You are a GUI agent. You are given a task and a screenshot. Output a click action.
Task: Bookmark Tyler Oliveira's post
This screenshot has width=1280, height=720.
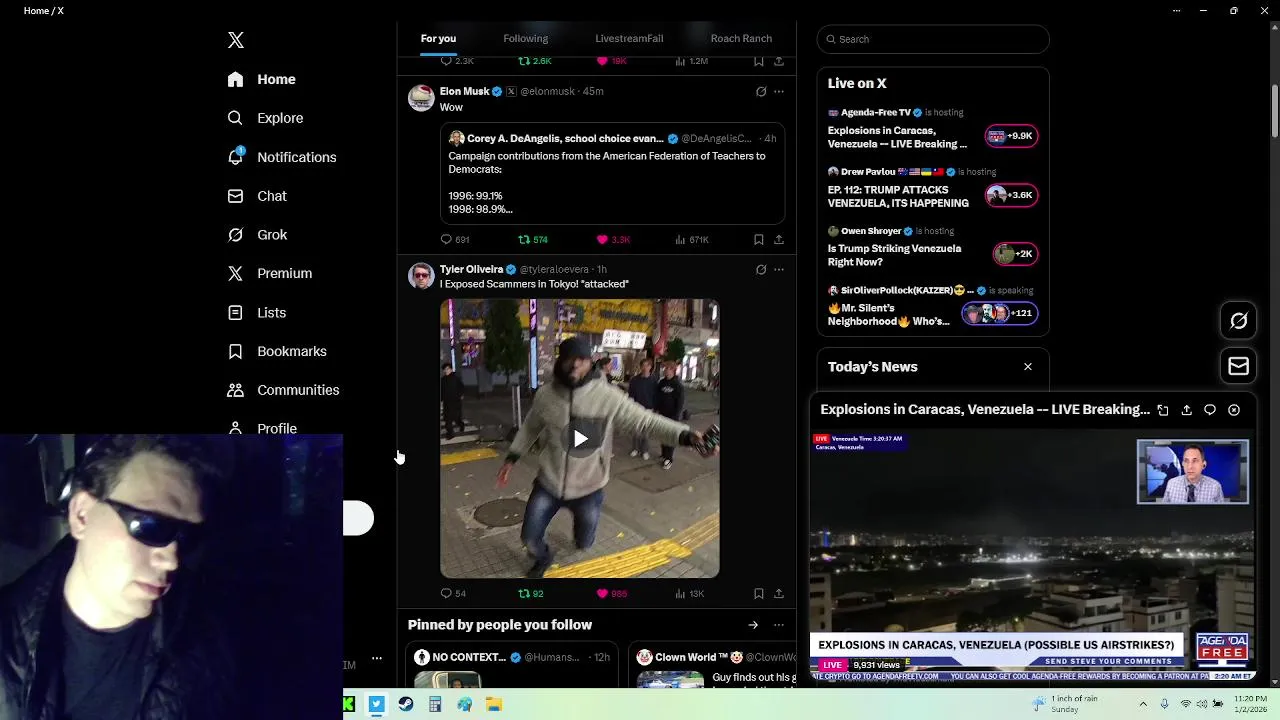pos(759,593)
